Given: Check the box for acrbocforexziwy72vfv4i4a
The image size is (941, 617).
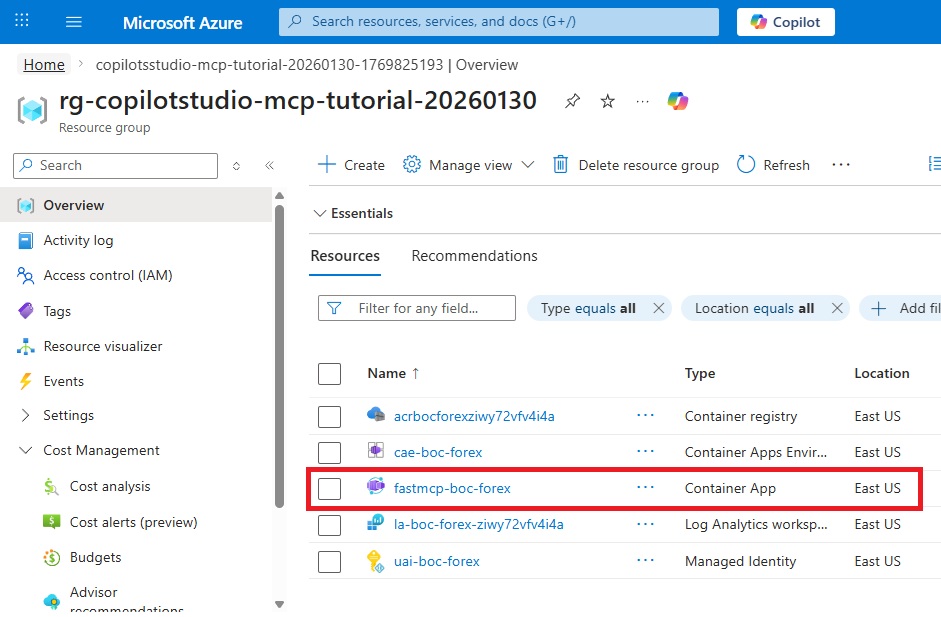Looking at the screenshot, I should pyautogui.click(x=329, y=416).
